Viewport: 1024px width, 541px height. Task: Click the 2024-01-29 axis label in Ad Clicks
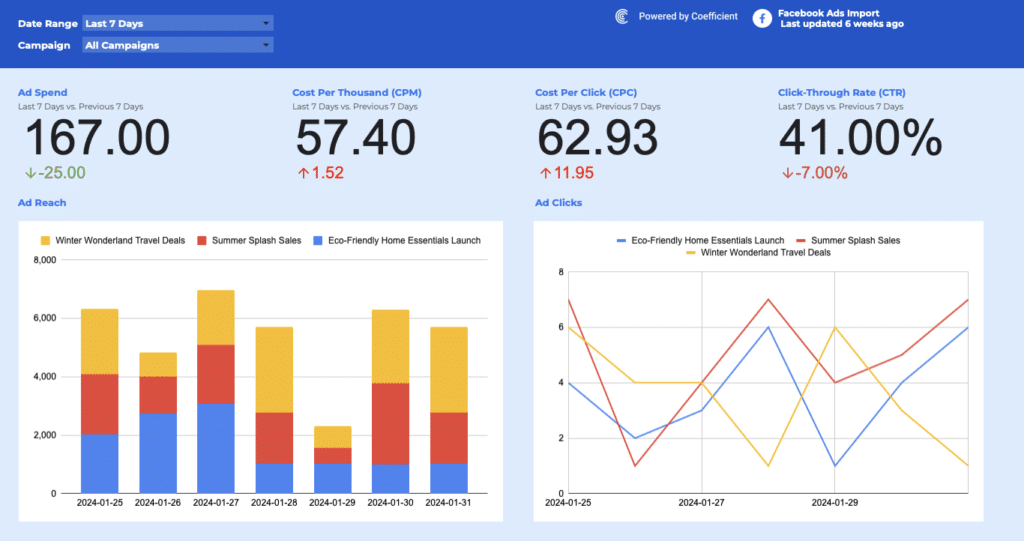click(x=835, y=503)
